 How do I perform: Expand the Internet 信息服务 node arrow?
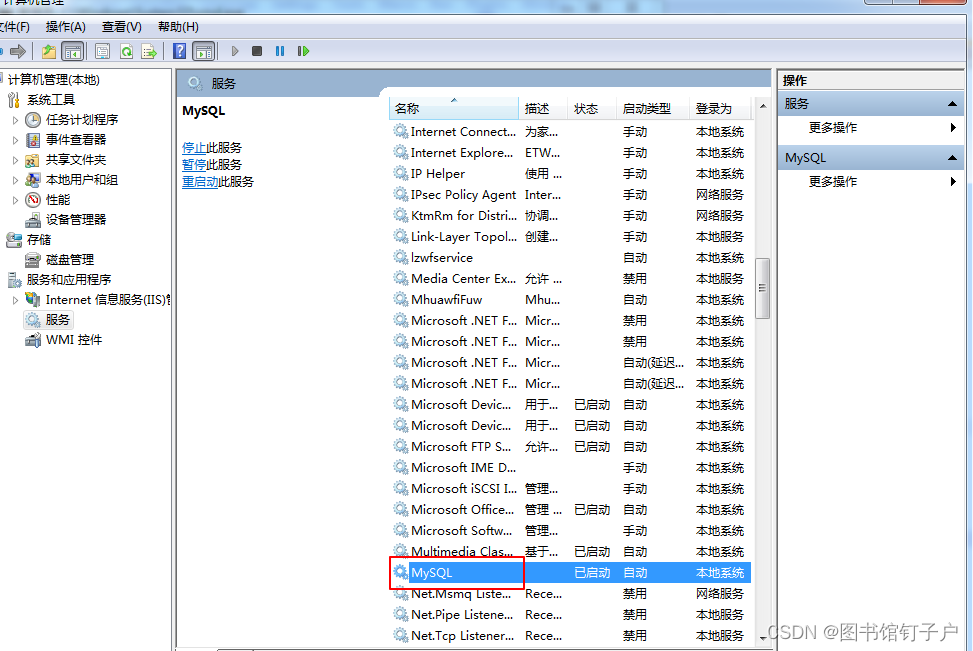tap(16, 300)
